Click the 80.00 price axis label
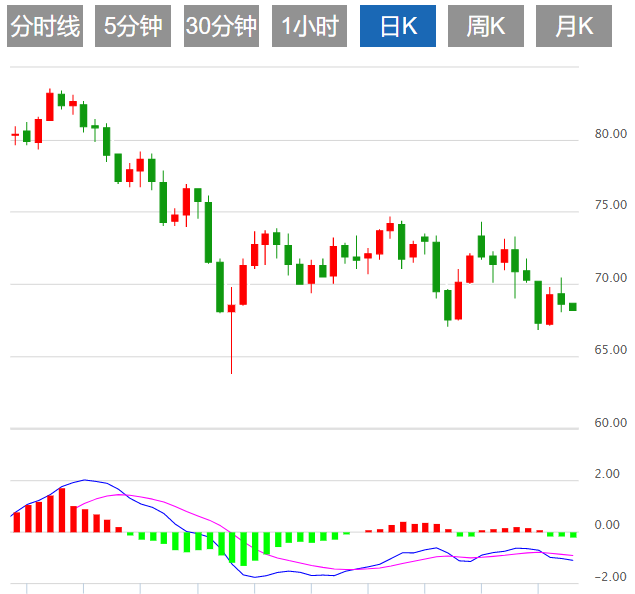 [x=610, y=134]
